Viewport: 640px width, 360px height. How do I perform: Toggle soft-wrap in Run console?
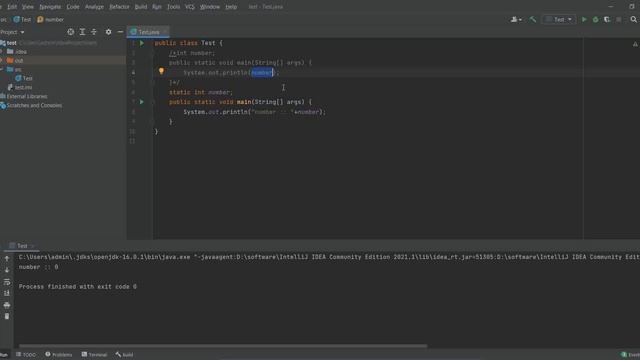coord(7,282)
